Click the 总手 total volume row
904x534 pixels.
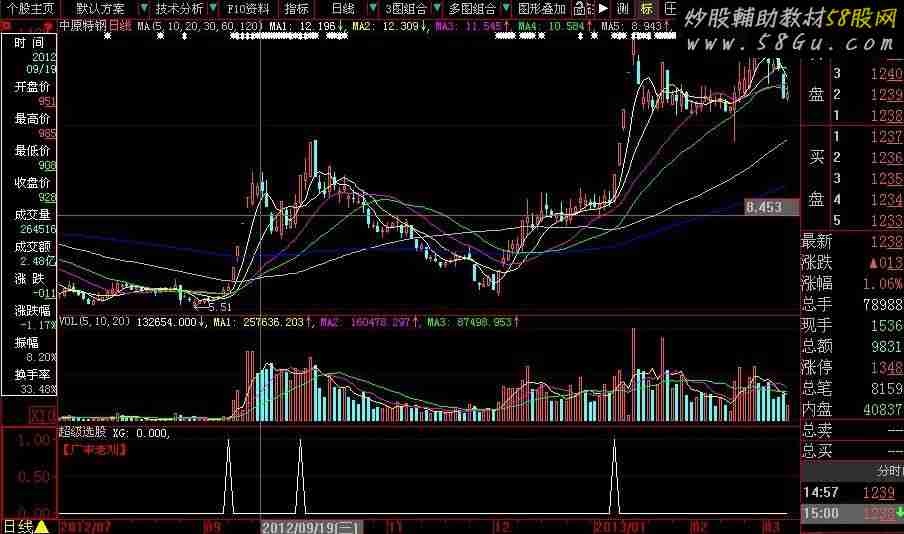pos(852,304)
